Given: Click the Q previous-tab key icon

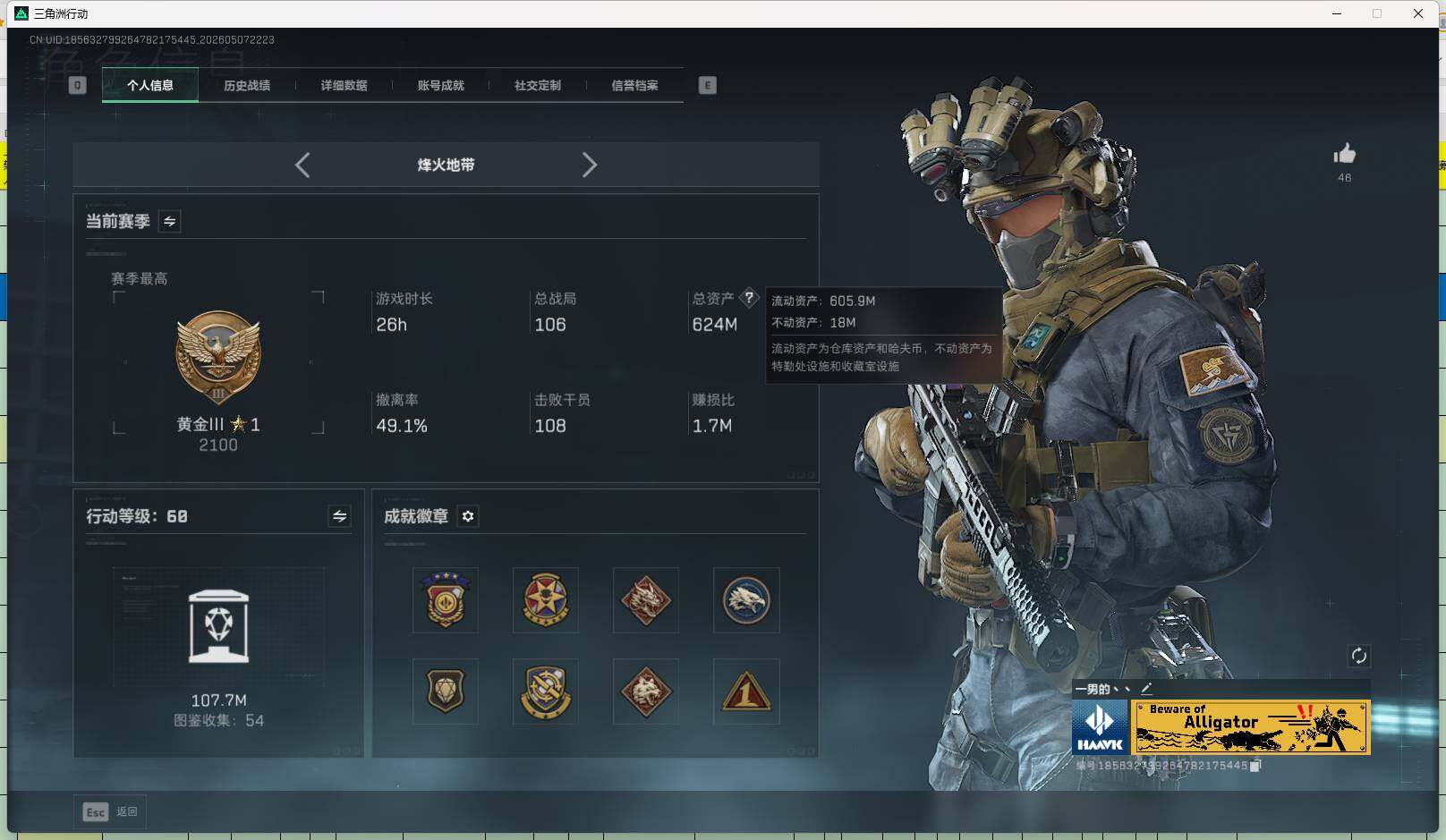Looking at the screenshot, I should point(78,86).
